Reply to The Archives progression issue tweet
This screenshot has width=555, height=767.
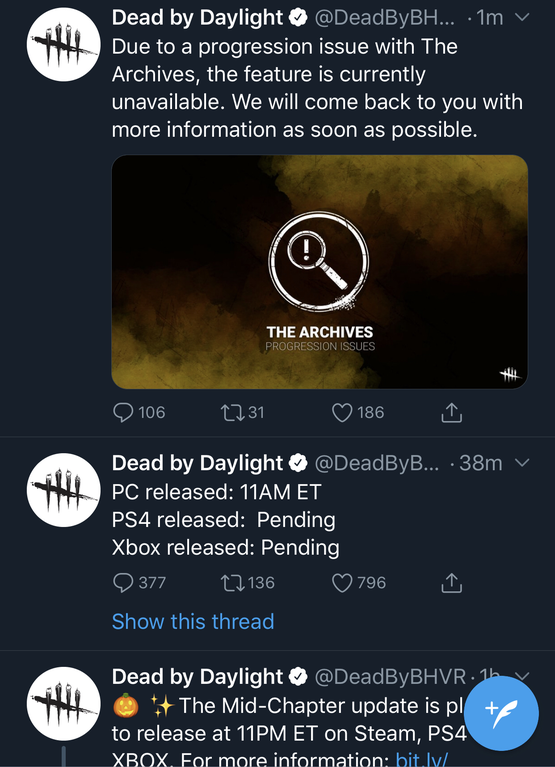(x=123, y=412)
